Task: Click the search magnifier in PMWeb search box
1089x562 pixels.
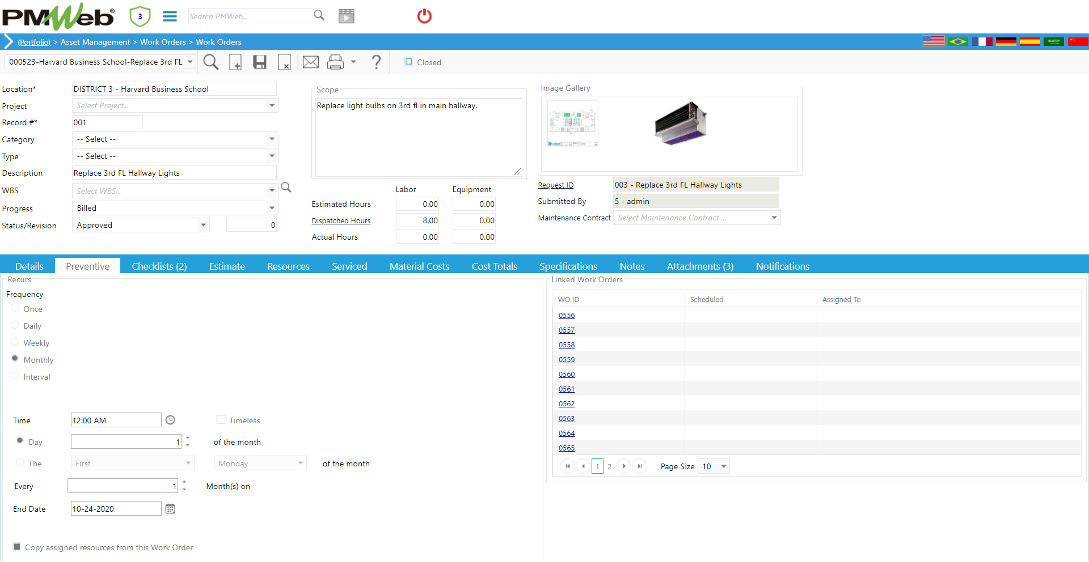Action: point(318,15)
